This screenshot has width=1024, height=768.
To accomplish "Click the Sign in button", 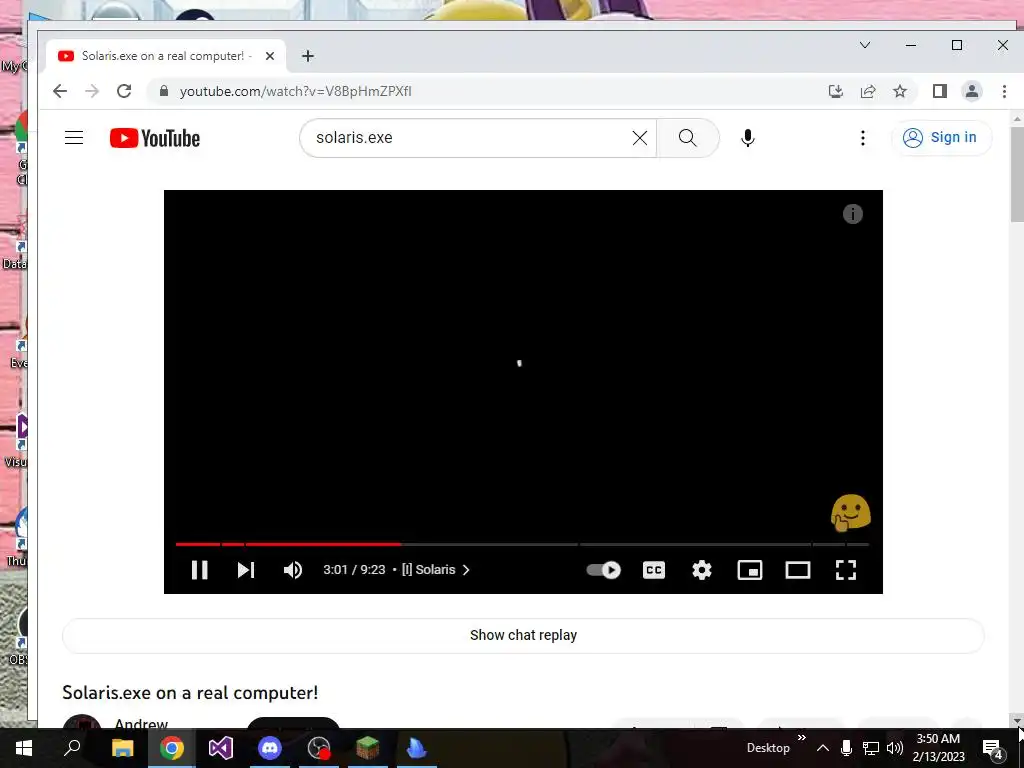I will [940, 138].
